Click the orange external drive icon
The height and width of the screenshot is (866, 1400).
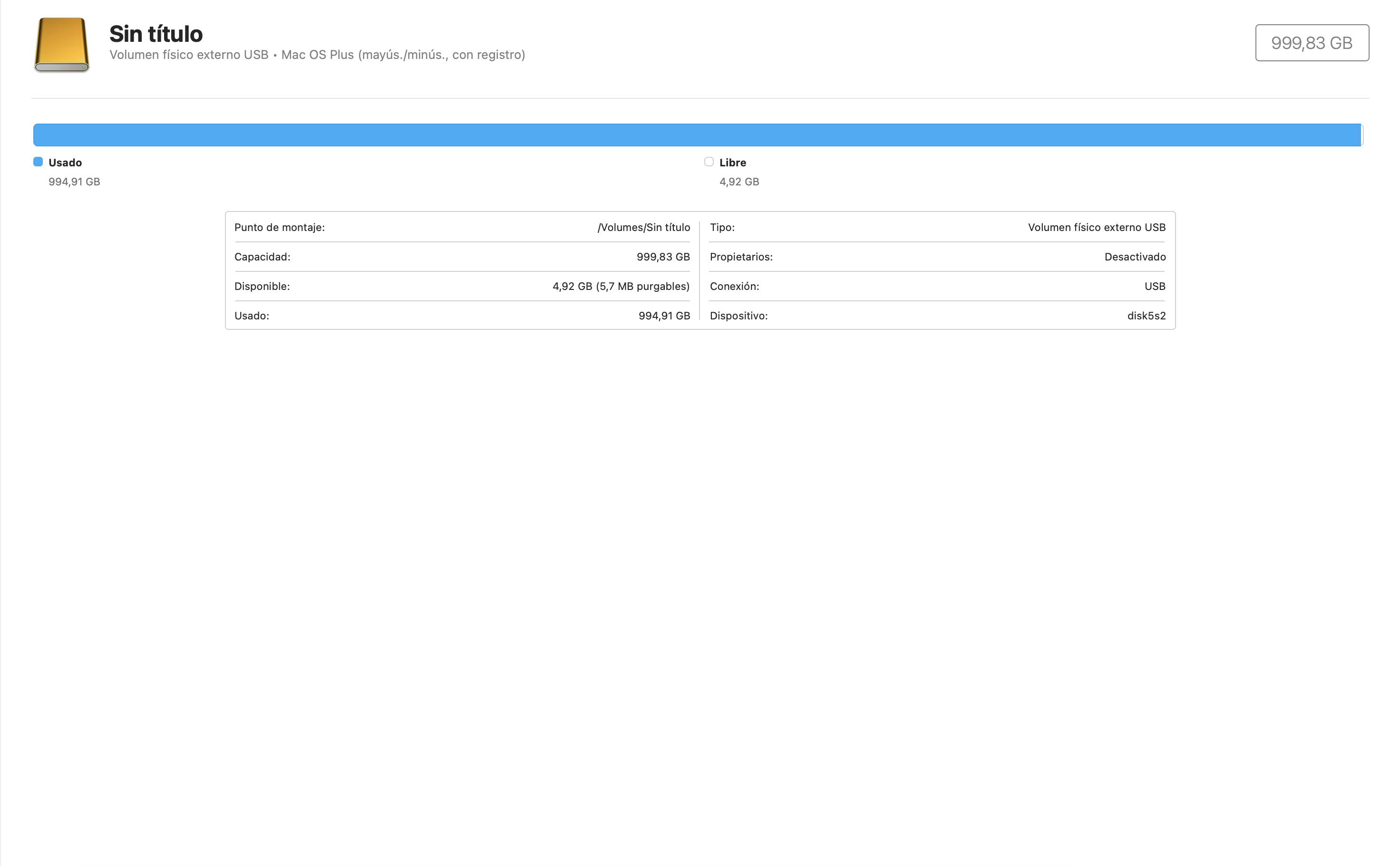click(61, 45)
